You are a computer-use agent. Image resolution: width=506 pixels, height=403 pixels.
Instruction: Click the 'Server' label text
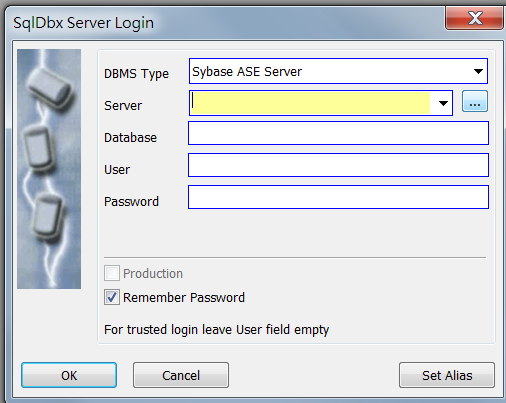point(123,106)
